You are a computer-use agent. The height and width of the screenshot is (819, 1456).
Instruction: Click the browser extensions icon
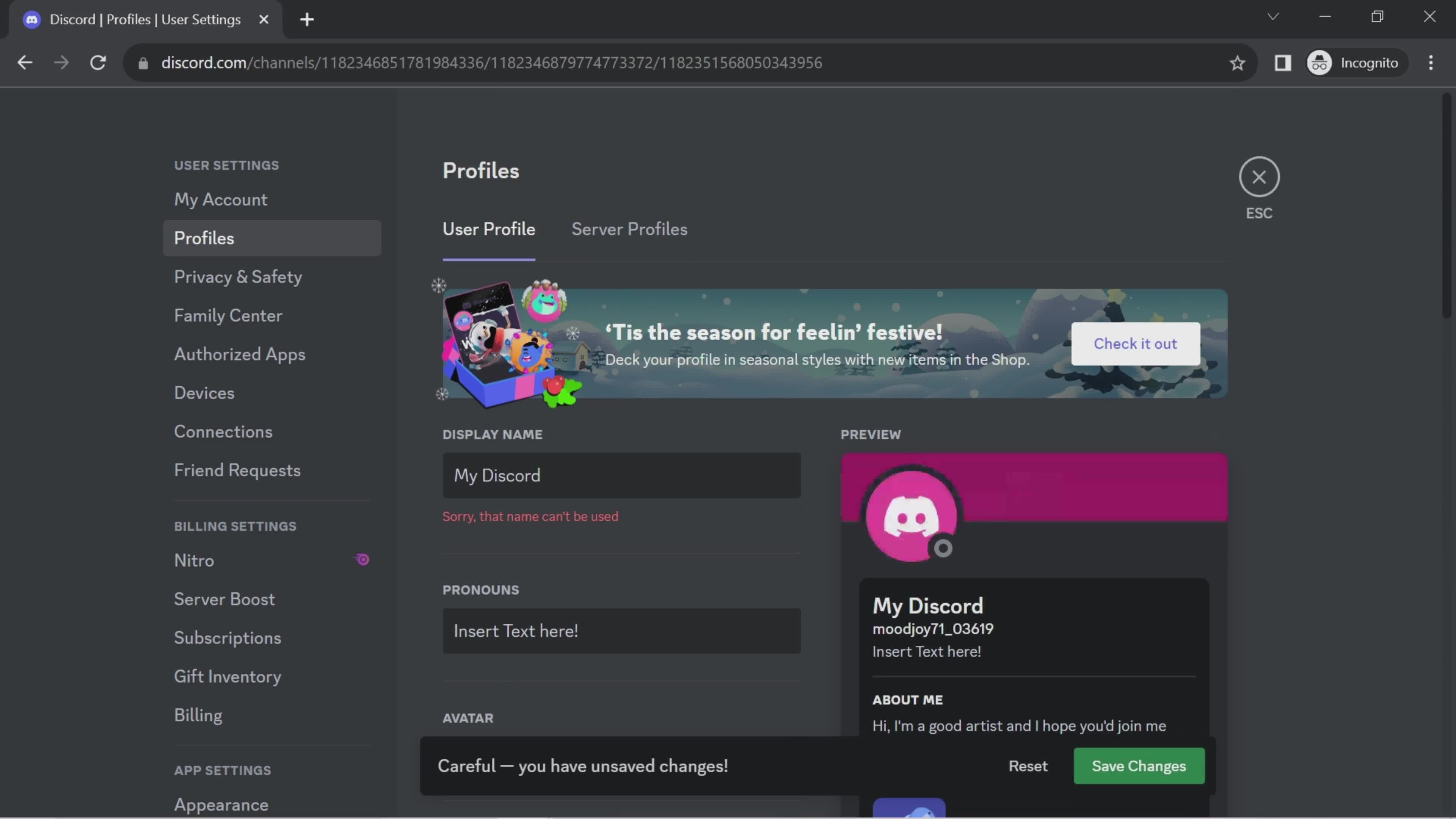click(x=1283, y=63)
